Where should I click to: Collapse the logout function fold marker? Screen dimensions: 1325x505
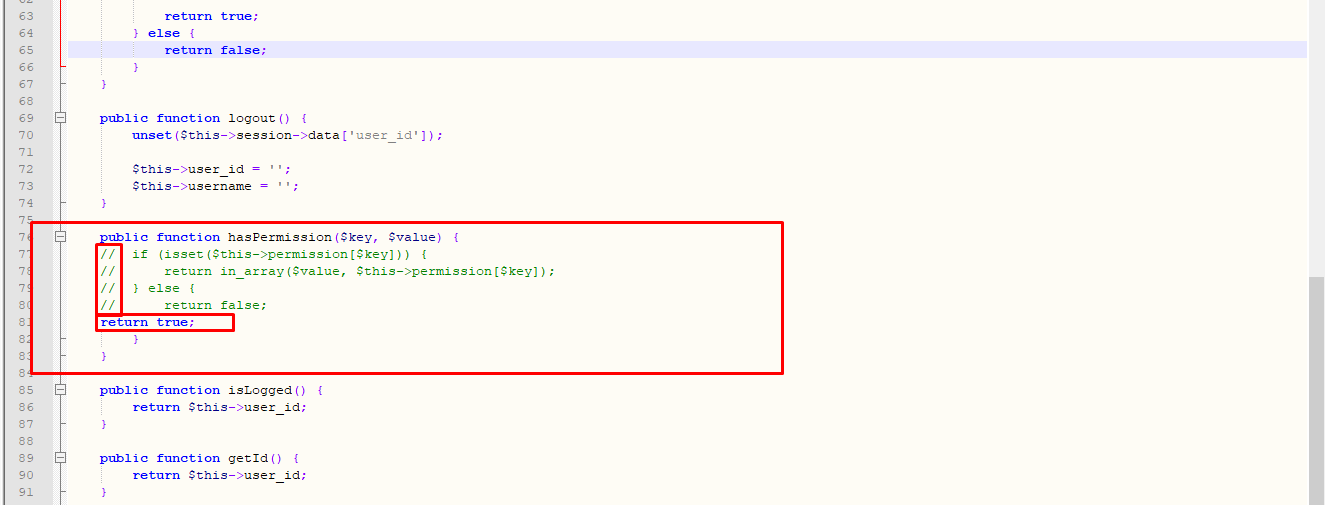pyautogui.click(x=60, y=118)
